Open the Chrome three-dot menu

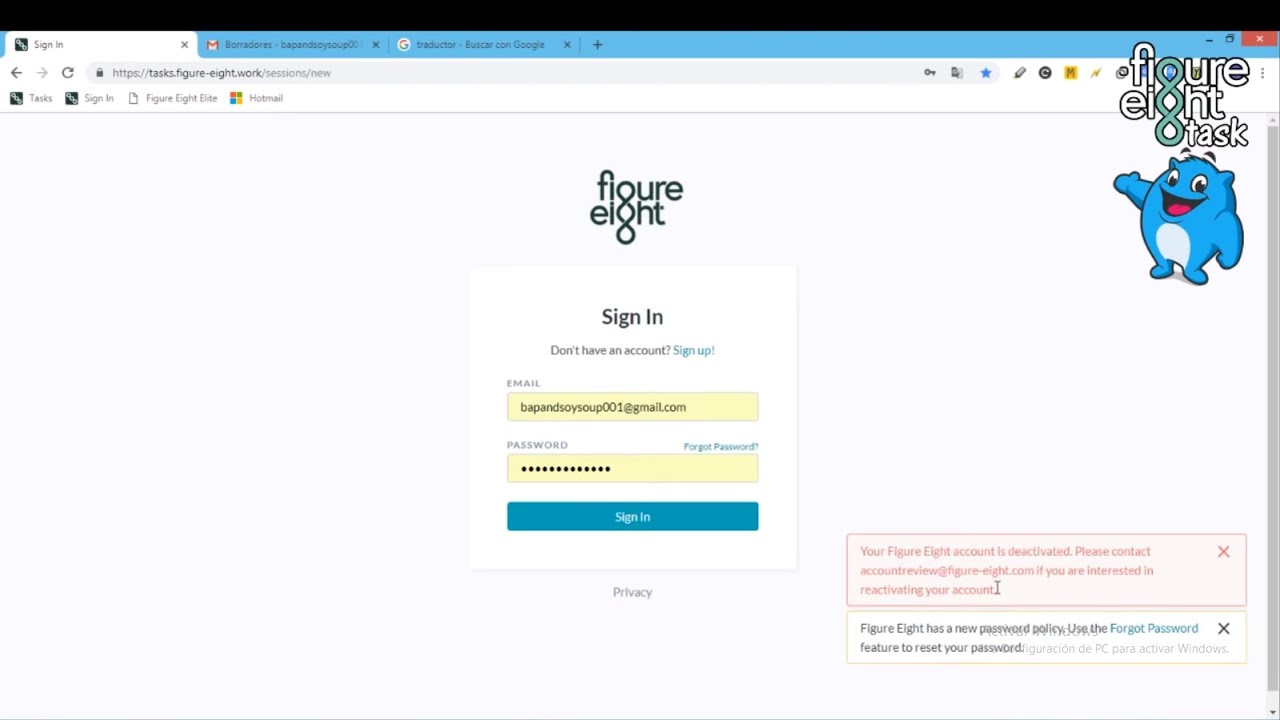pyautogui.click(x=1264, y=73)
